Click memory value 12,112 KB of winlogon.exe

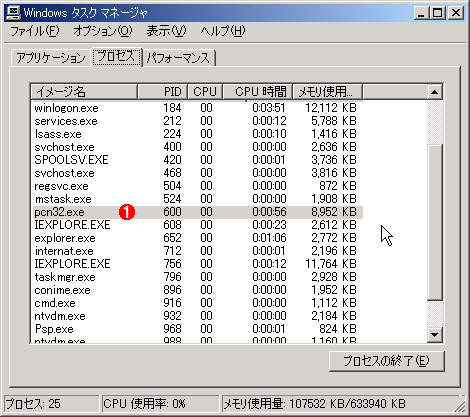click(x=331, y=108)
